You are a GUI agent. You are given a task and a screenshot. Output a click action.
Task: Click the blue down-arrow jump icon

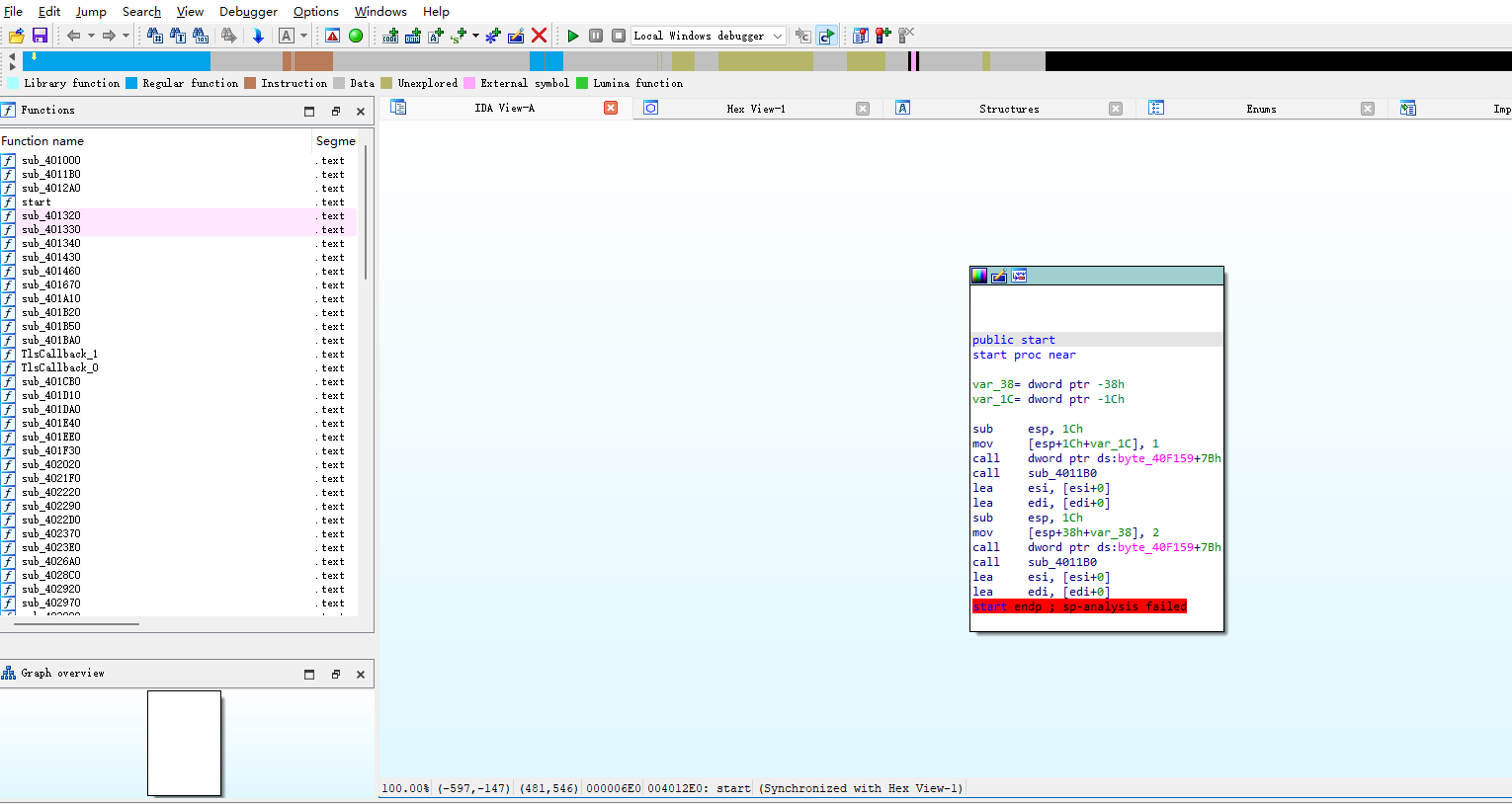(258, 36)
